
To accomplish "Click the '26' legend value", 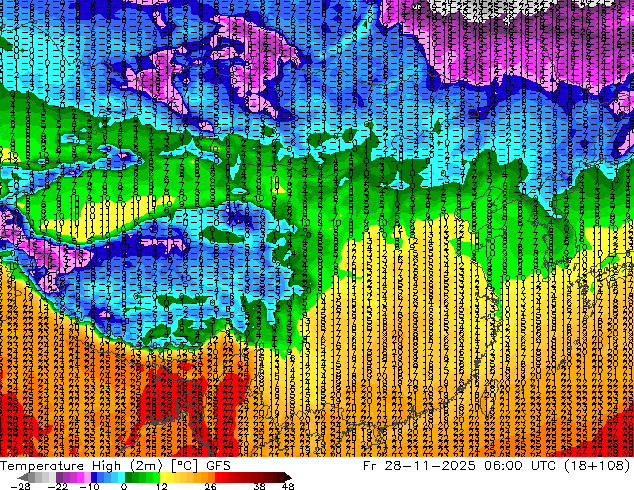I will [210, 486].
